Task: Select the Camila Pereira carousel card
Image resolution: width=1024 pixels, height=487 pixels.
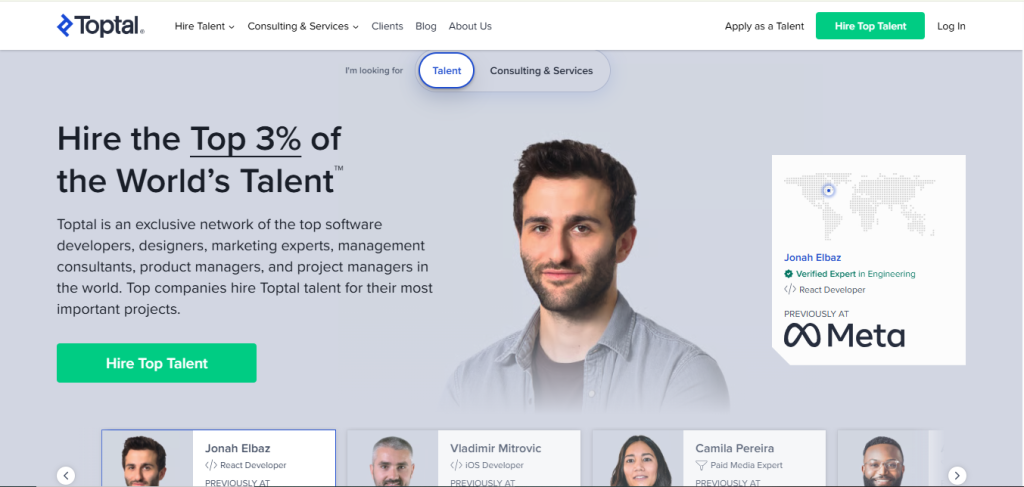Action: (709, 458)
